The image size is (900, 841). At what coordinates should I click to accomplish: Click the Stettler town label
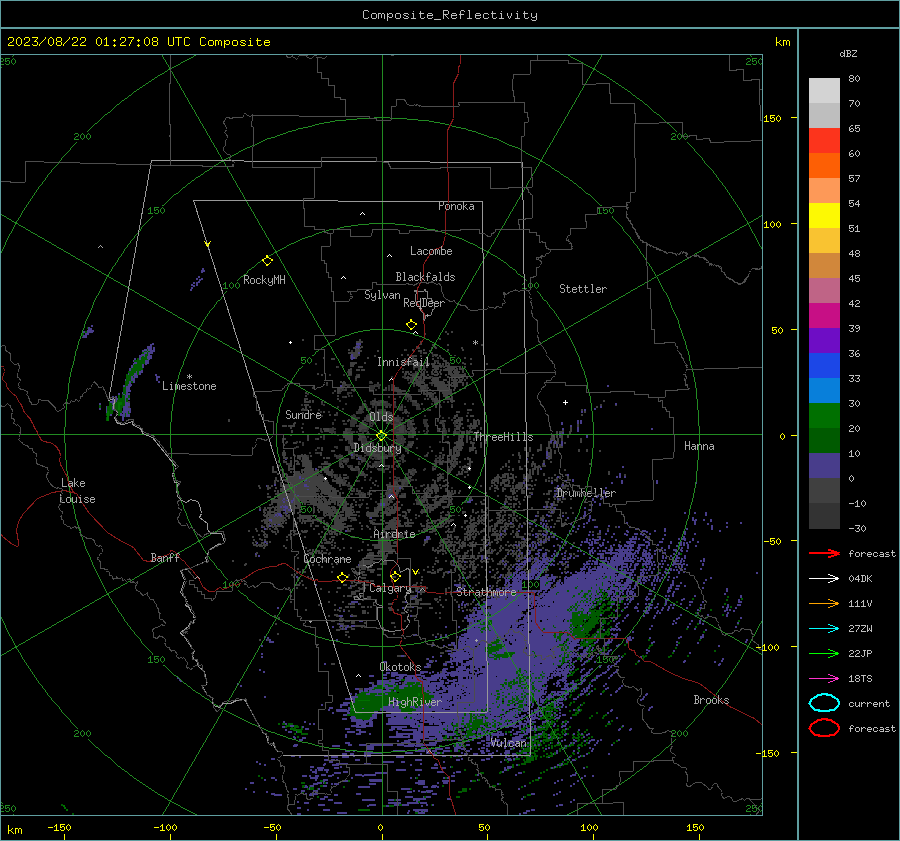coord(583,289)
